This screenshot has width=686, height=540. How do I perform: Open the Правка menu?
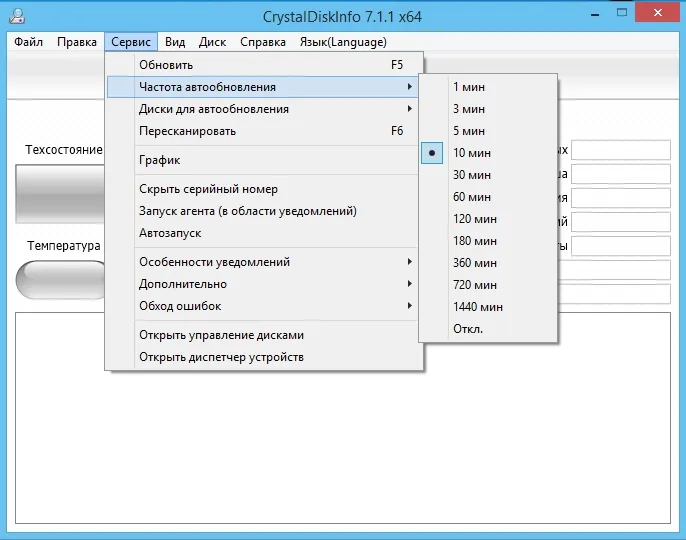click(77, 42)
